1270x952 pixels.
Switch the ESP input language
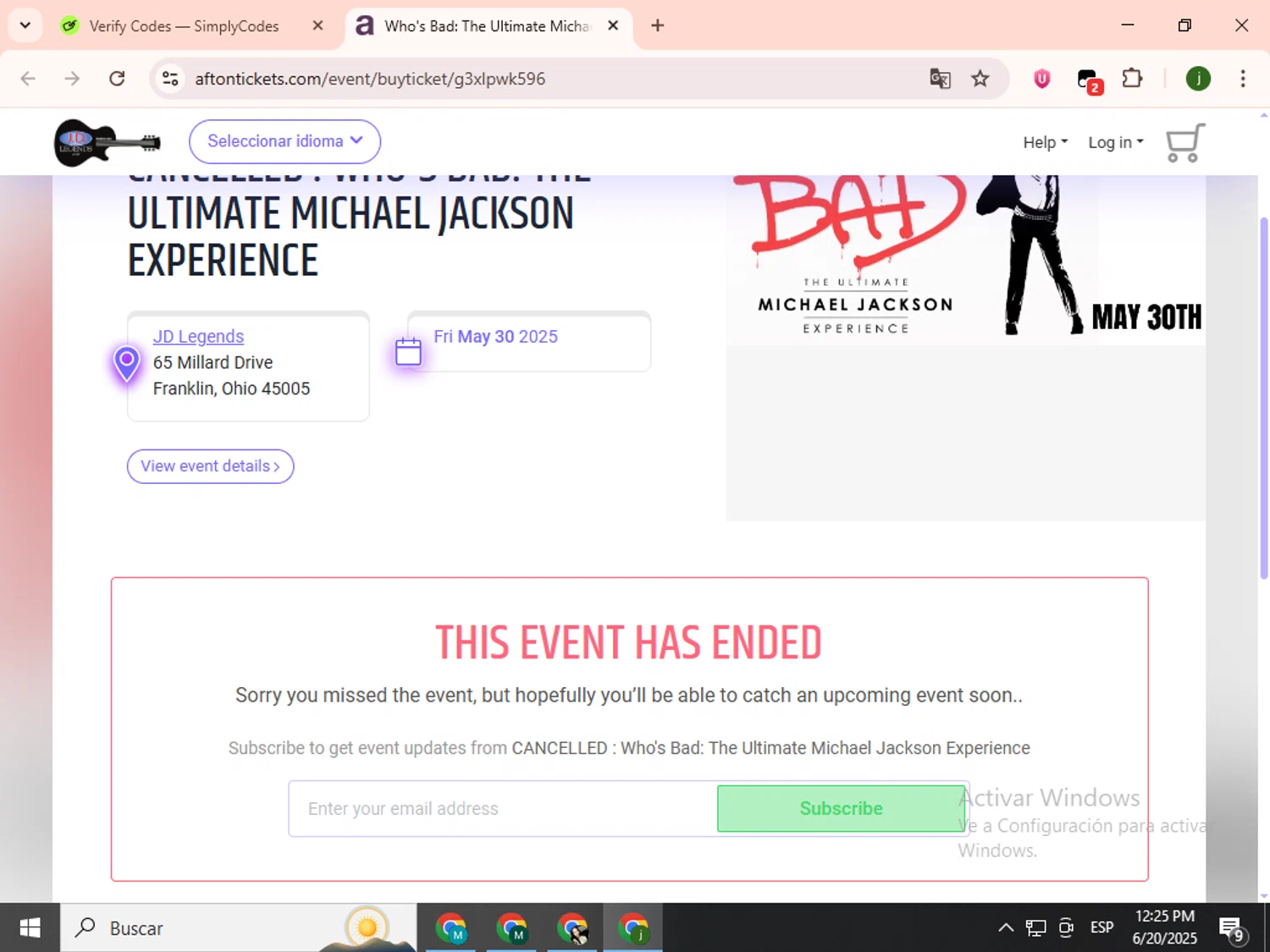point(1102,927)
